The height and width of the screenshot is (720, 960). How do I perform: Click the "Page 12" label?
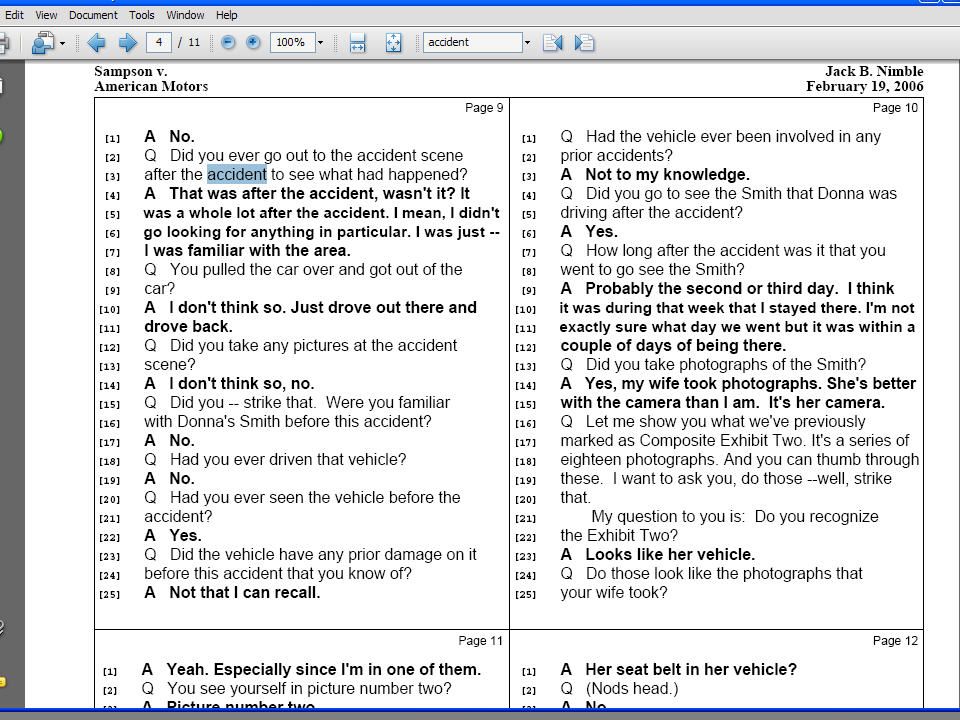(895, 640)
